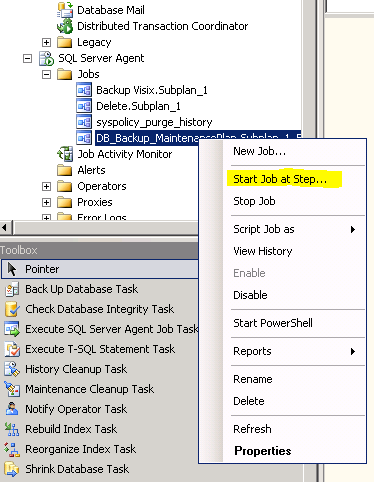Select the syspolicy_purge_history job label
374x482 pixels.
[154, 122]
